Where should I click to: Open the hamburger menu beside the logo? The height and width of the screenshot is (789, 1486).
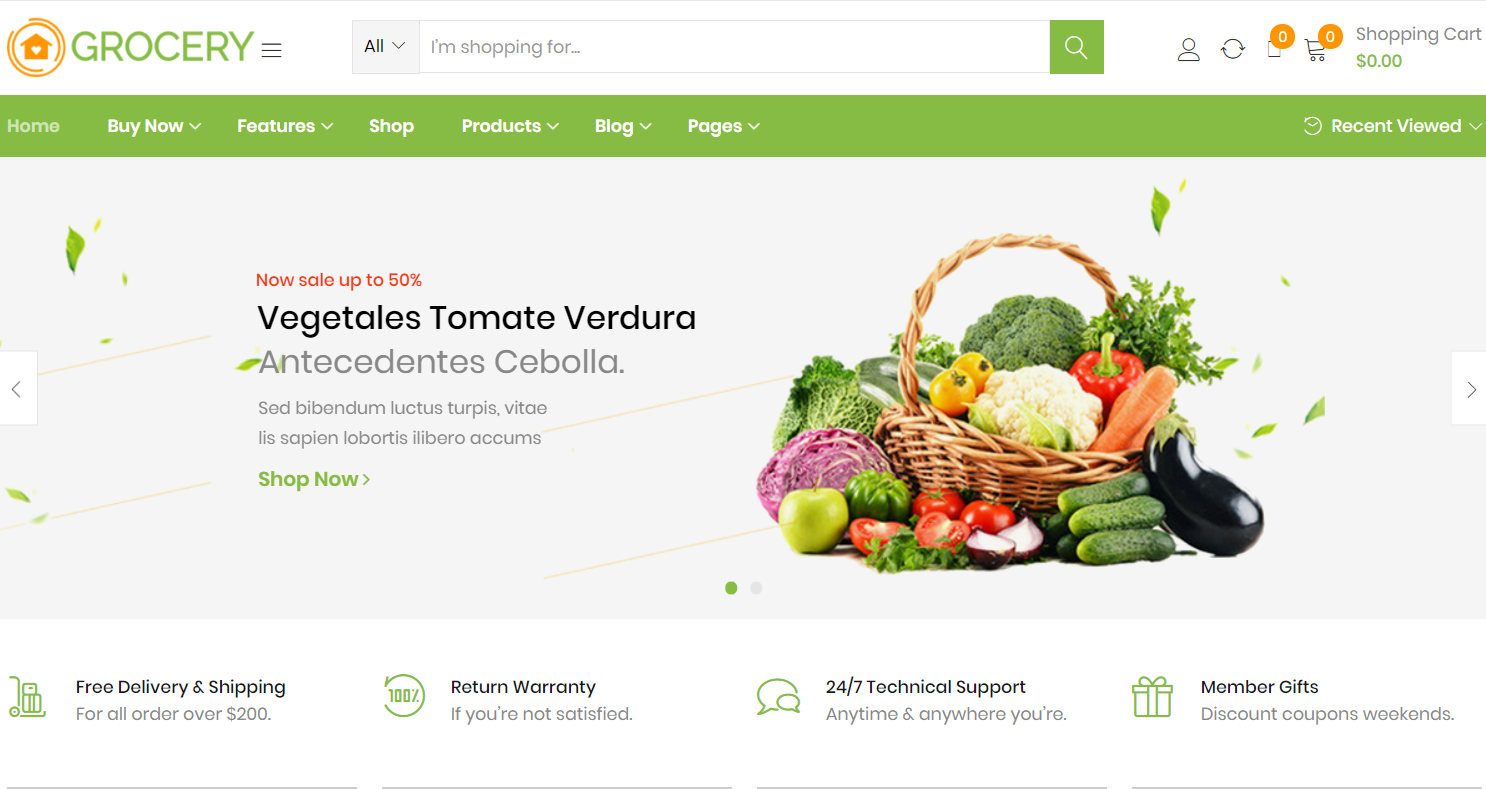272,50
